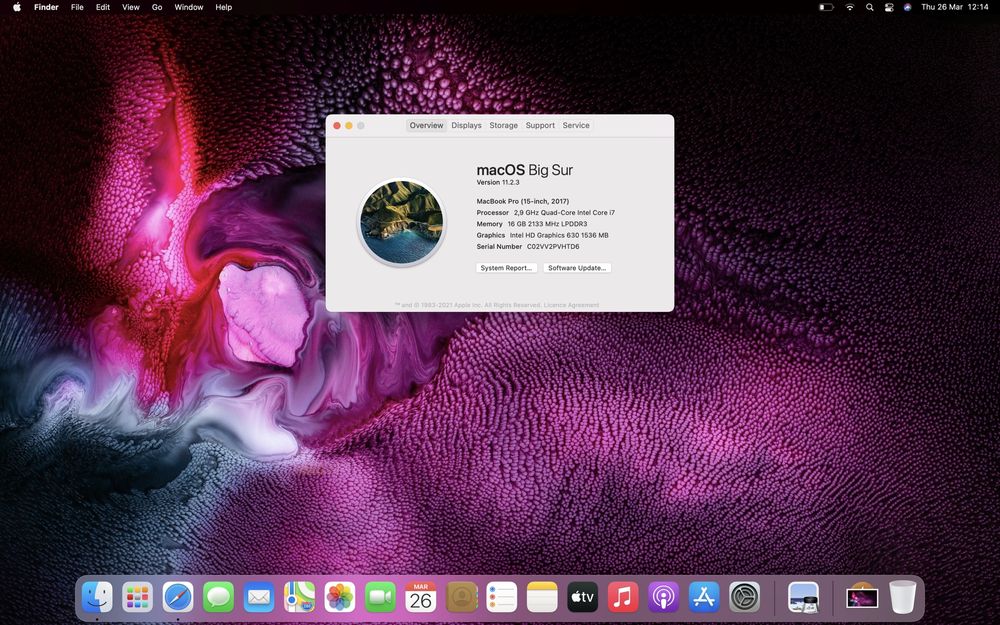Open Music app in the Dock
Screen dimensions: 1000x625
pyautogui.click(x=623, y=598)
